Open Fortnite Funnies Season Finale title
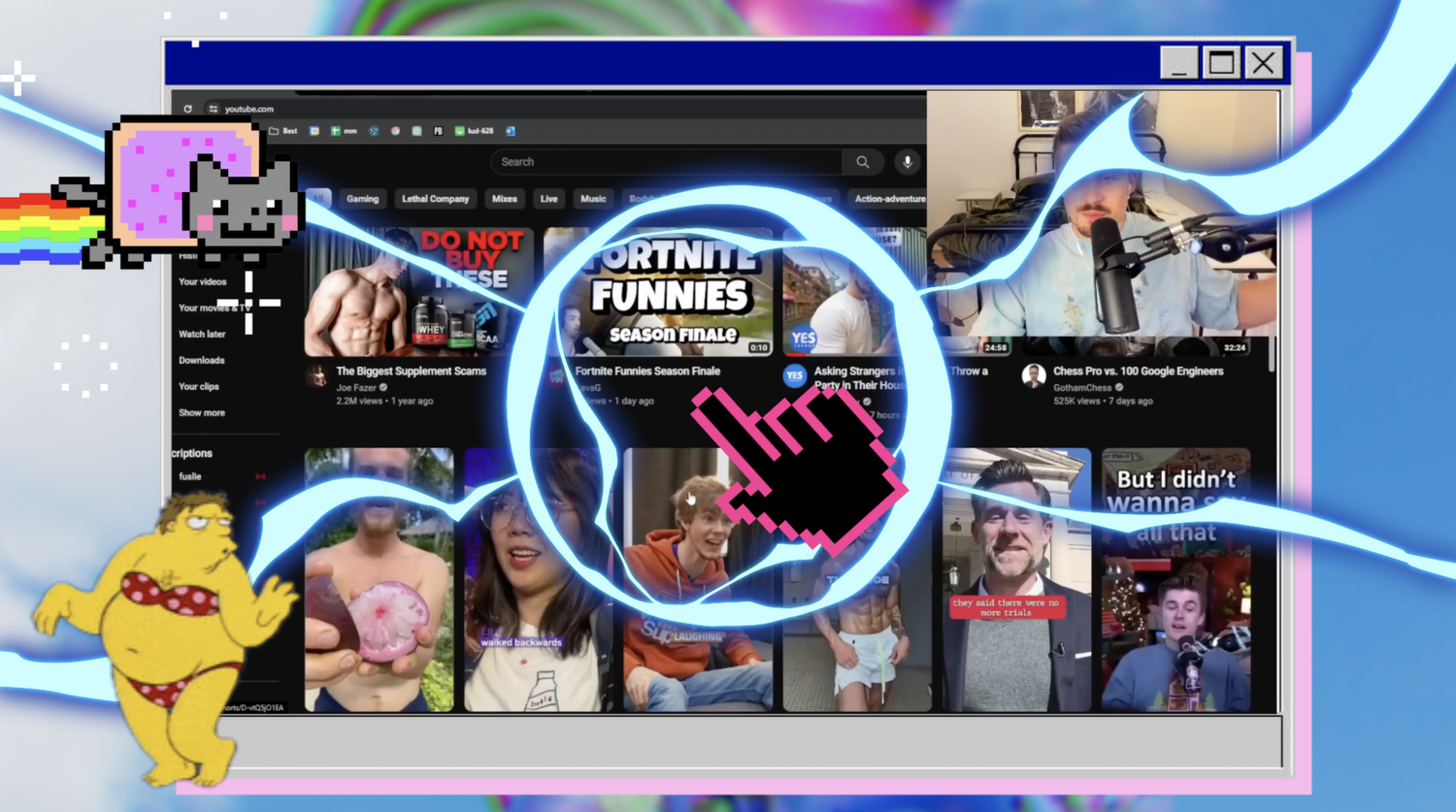 pyautogui.click(x=647, y=371)
